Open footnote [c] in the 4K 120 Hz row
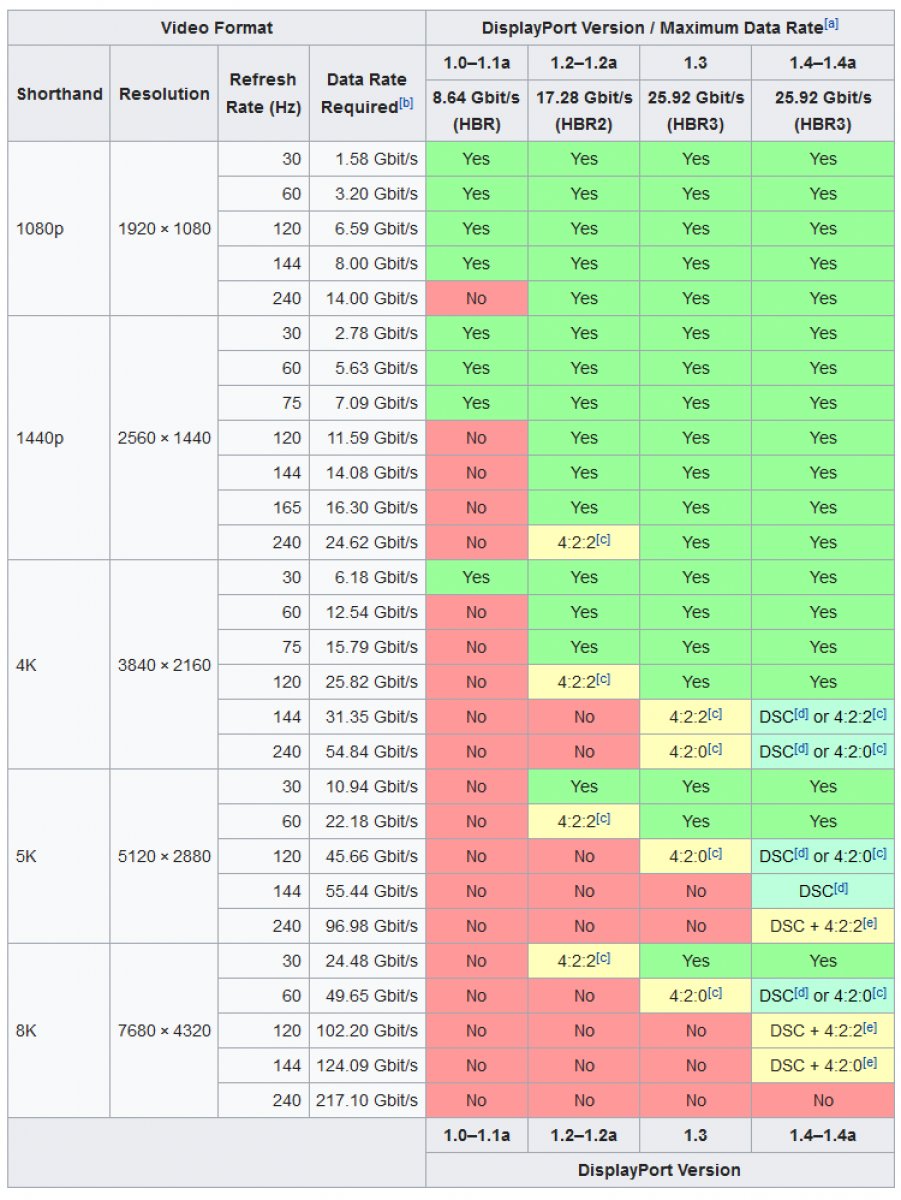This screenshot has width=901, height=1200. tap(603, 678)
